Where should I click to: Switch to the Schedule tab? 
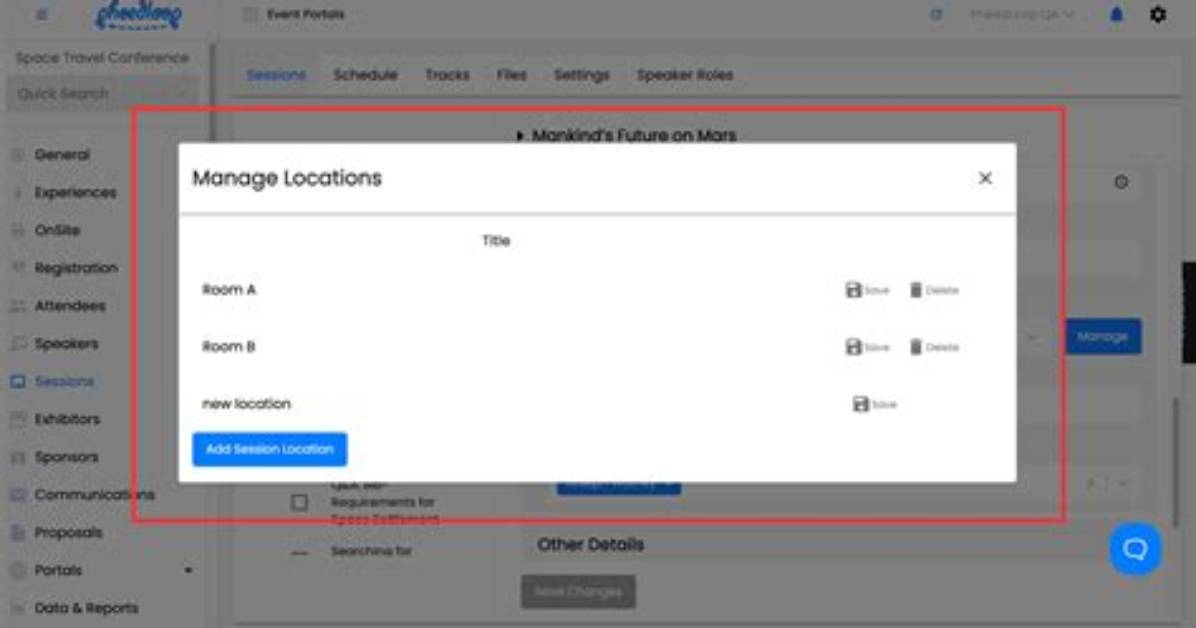[x=365, y=75]
